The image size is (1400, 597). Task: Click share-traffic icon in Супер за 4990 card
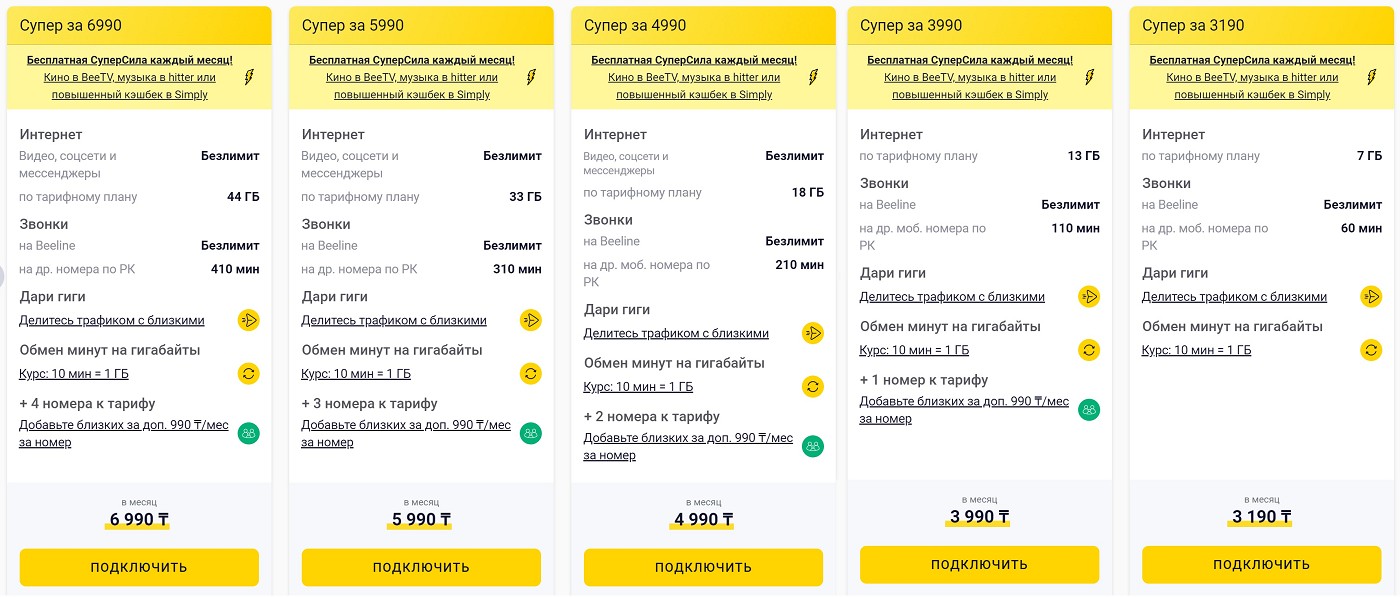point(813,333)
